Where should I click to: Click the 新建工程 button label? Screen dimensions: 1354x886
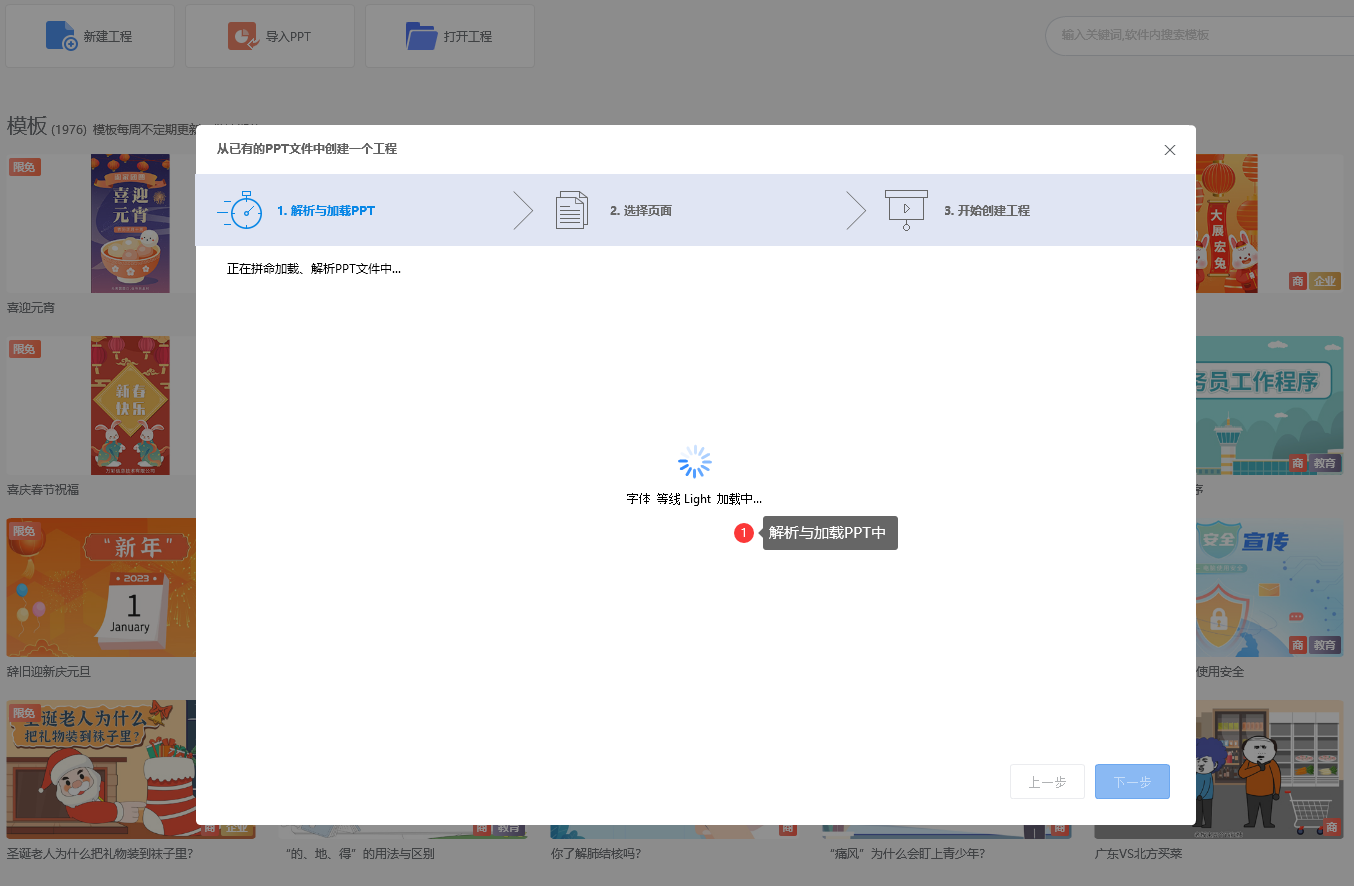pos(108,37)
